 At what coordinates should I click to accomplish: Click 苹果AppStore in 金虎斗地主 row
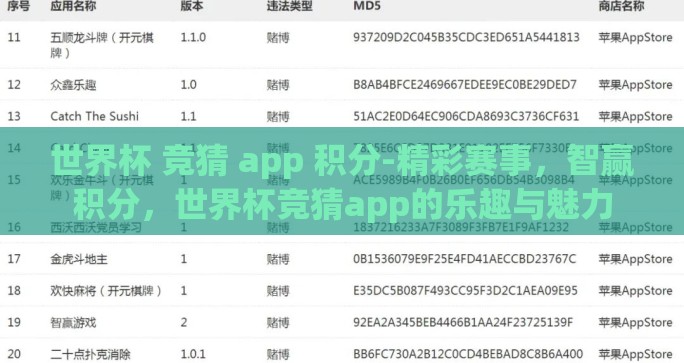(635, 259)
